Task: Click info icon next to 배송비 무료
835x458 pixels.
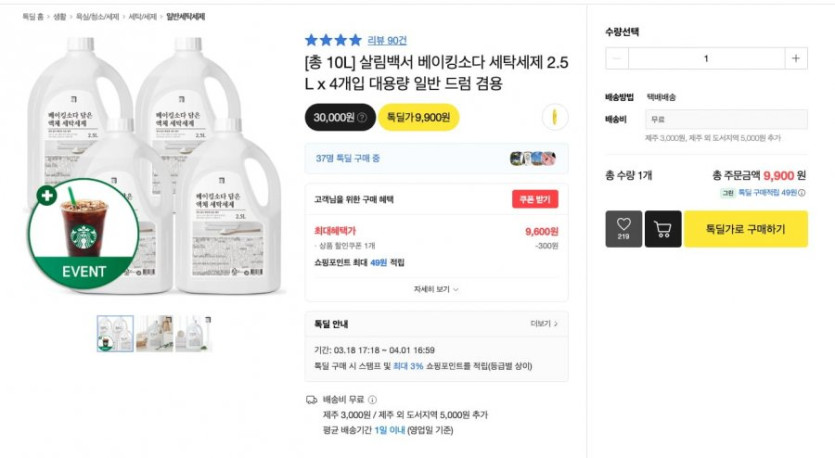Action: 373,400
